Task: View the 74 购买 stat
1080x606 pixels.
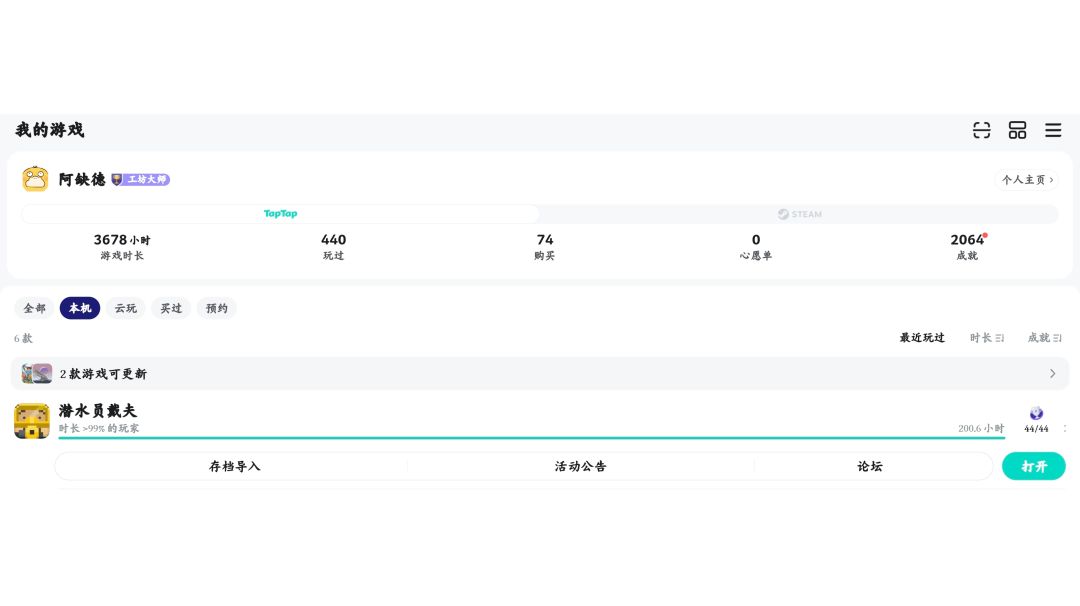Action: (x=545, y=247)
